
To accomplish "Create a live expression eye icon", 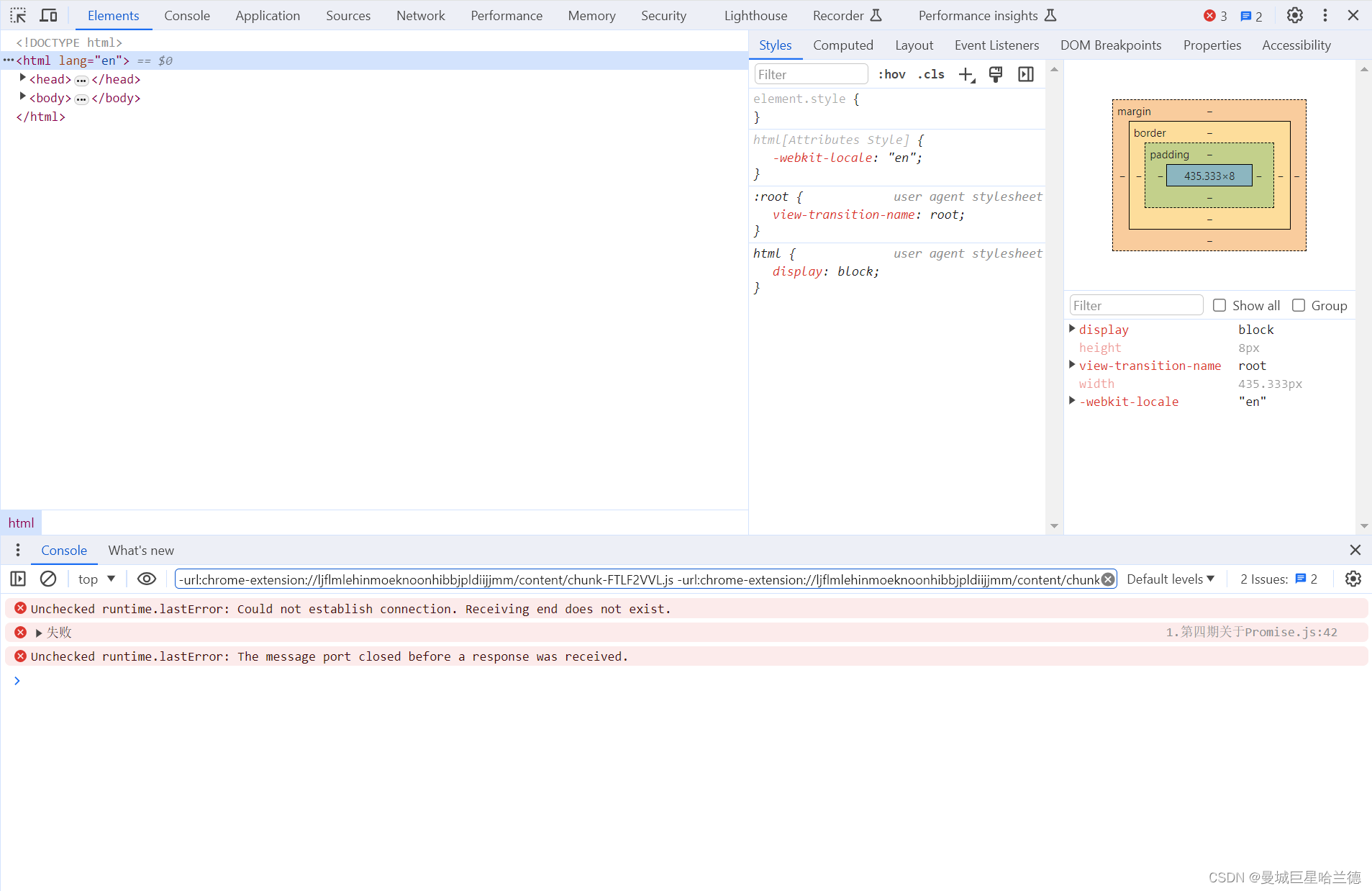I will pos(147,579).
